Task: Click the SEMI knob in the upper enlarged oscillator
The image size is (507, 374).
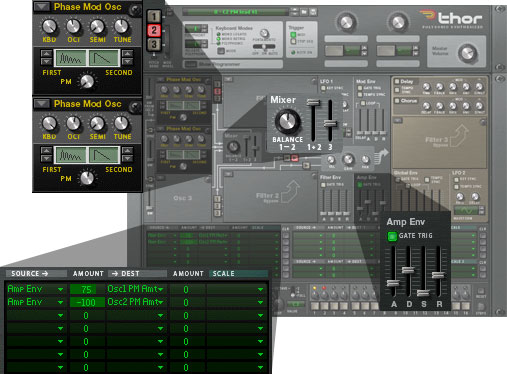Action: [97, 27]
